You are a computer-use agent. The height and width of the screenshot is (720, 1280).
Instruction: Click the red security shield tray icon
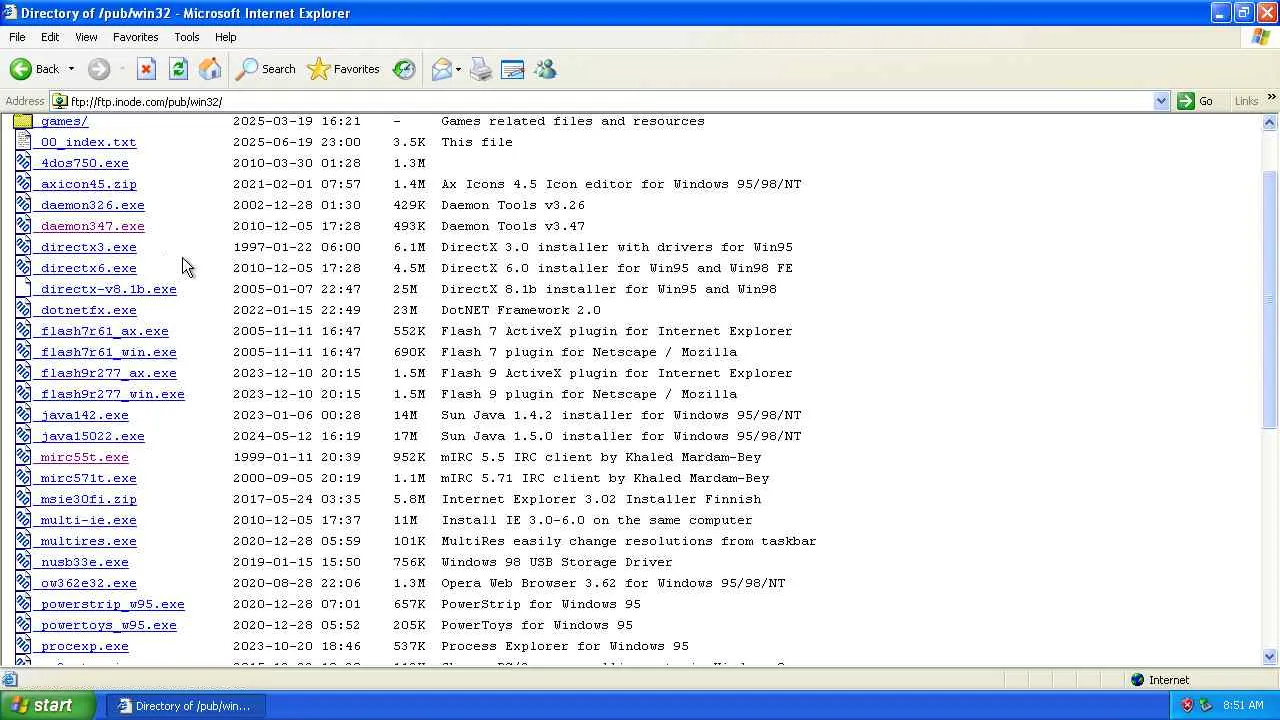point(1187,705)
